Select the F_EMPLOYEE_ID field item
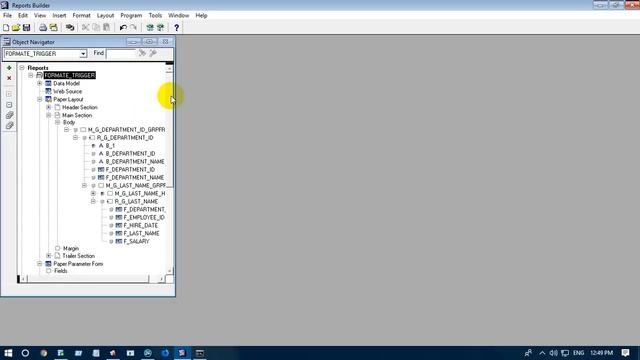640x360 pixels. pyautogui.click(x=144, y=218)
